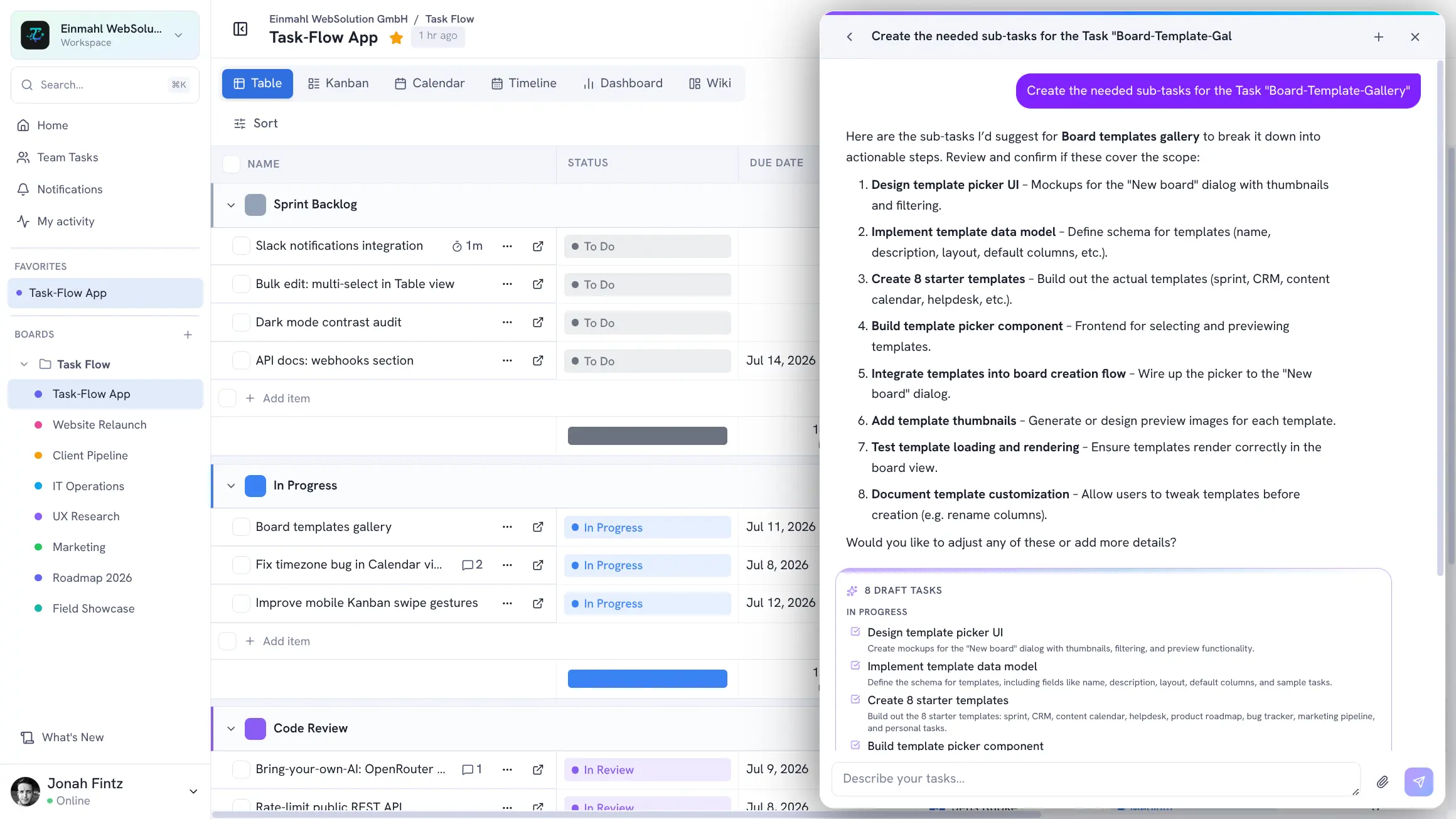Collapse the sidebar with the panel toggle icon

pyautogui.click(x=240, y=29)
